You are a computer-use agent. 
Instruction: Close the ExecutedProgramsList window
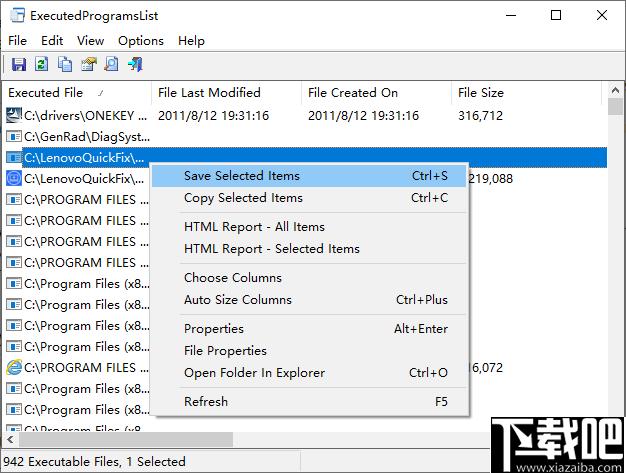pyautogui.click(x=601, y=16)
